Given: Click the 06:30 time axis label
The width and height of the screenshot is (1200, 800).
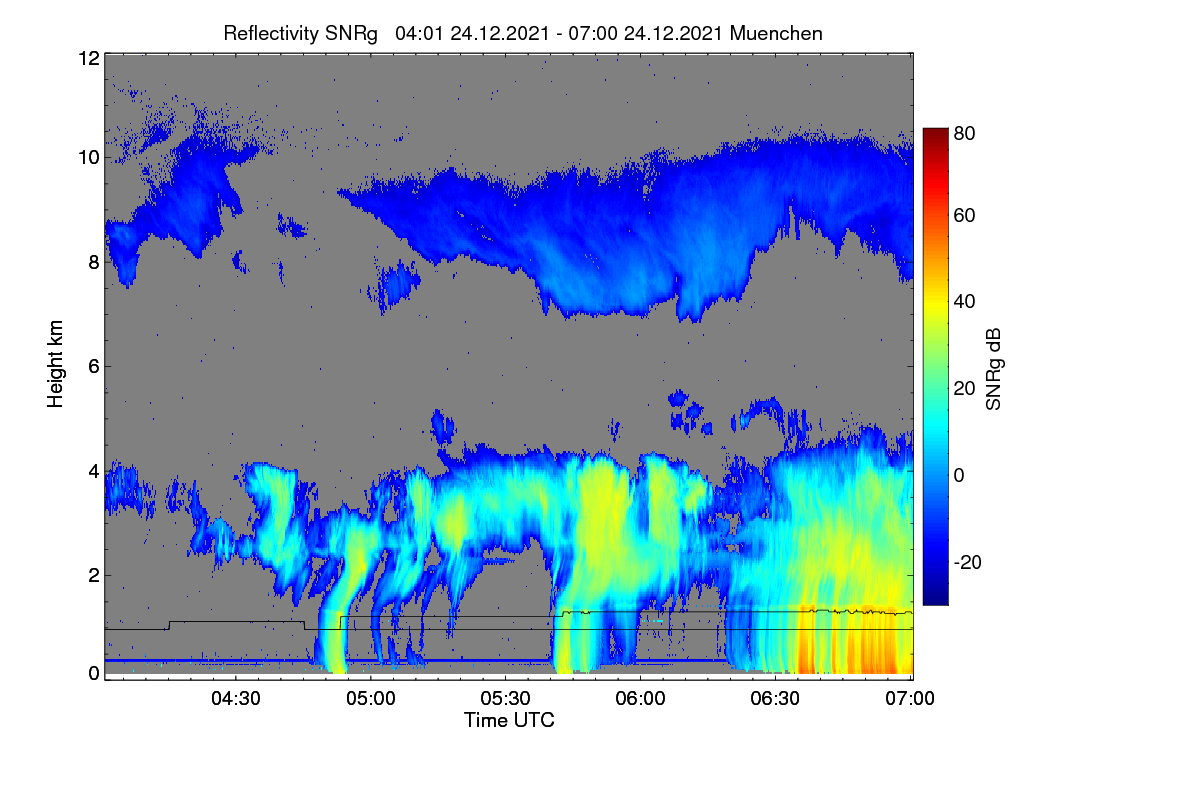Looking at the screenshot, I should pyautogui.click(x=775, y=699).
